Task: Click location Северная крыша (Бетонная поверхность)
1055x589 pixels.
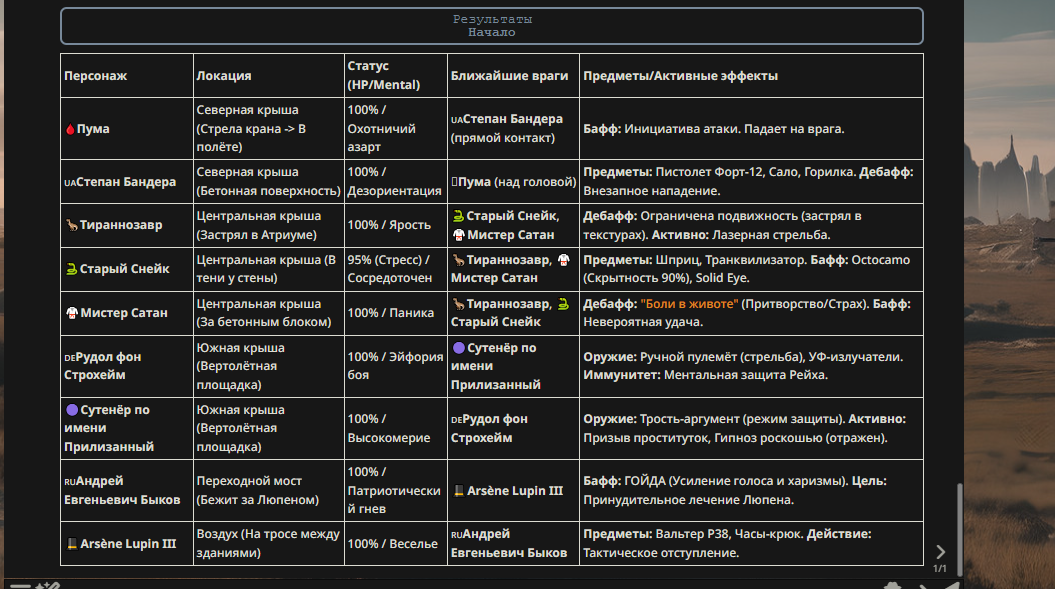Action: (x=268, y=182)
